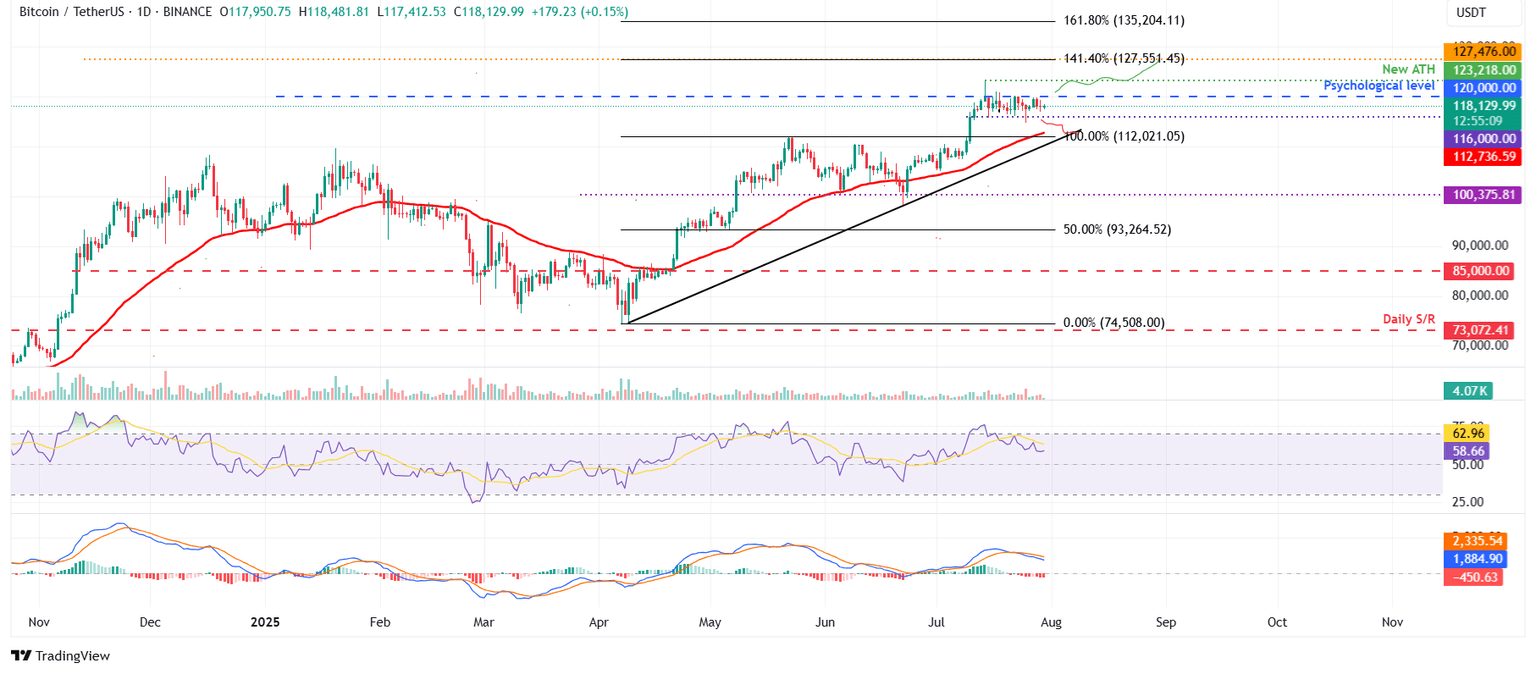
Task: Click the purple 100,375.81 price label
Action: point(1483,195)
